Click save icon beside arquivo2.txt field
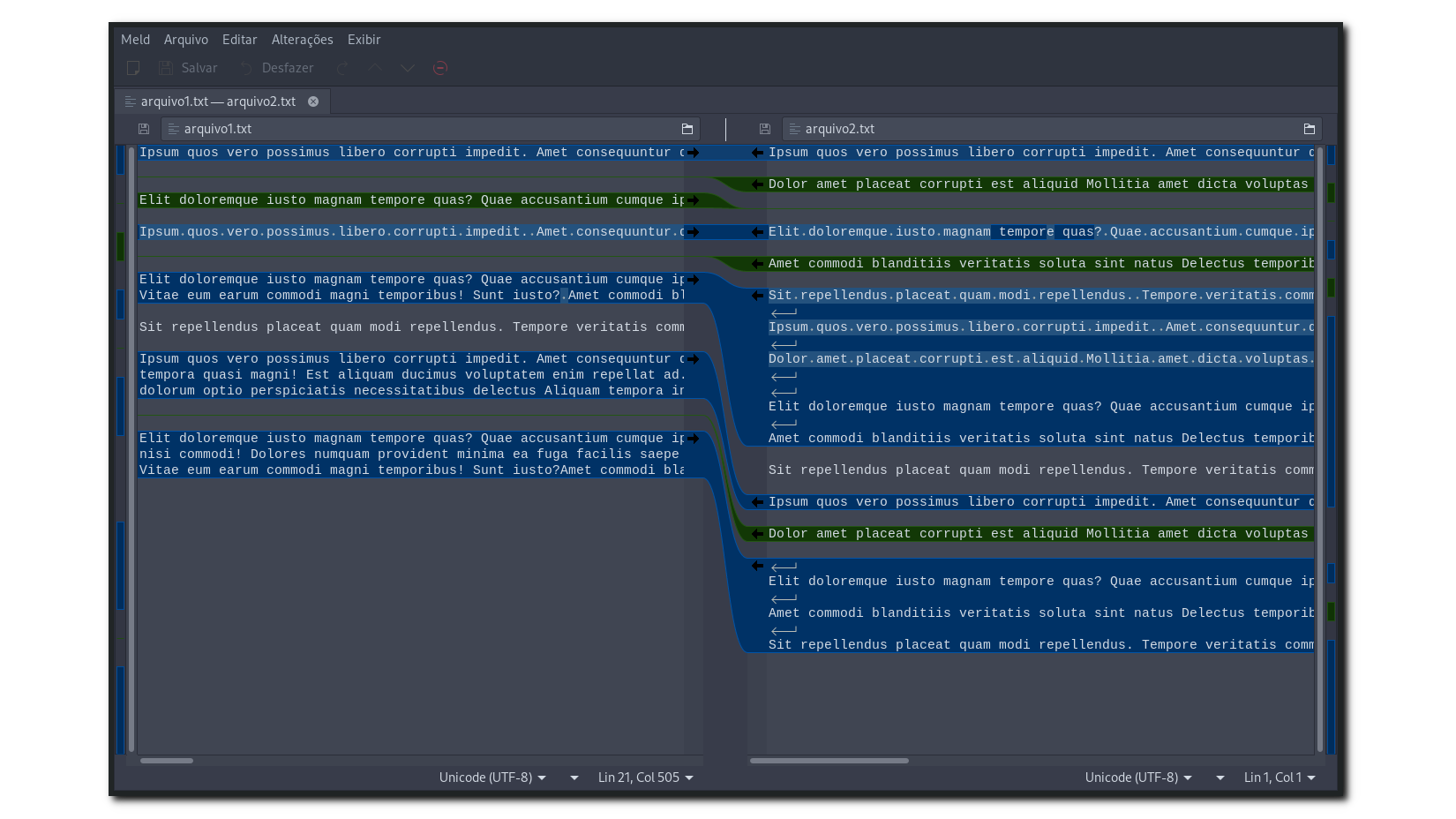The height and width of the screenshot is (819, 1456). coord(765,129)
